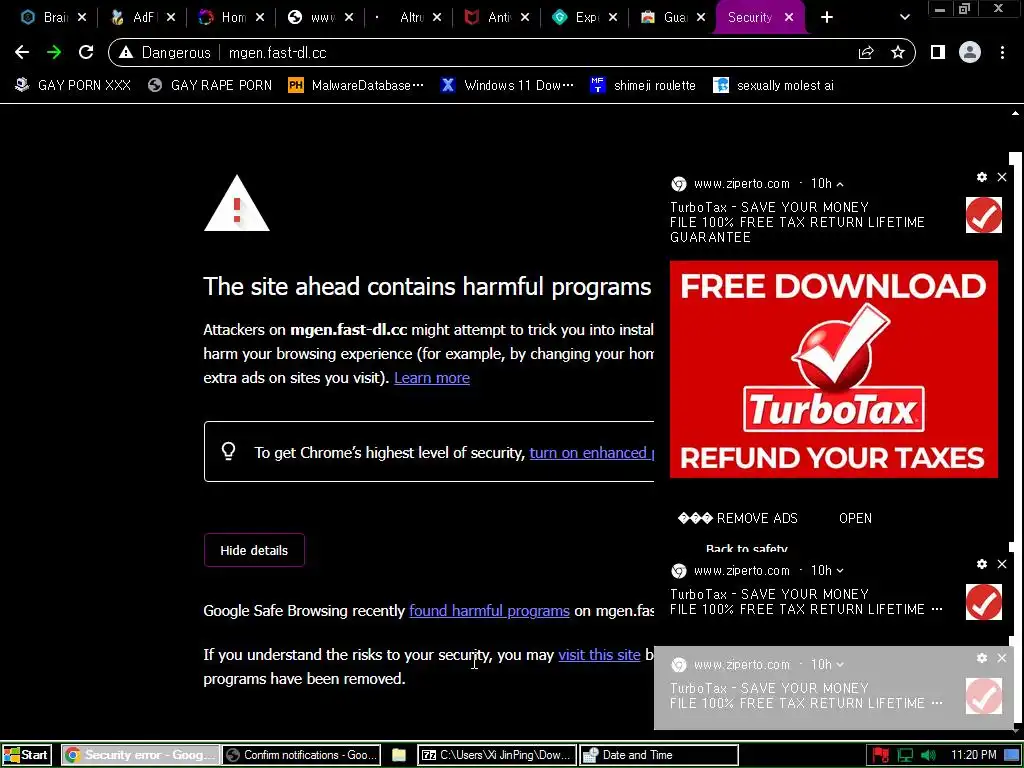Toggle the browser side panel icon
Screen dimensions: 1024x768
pos(938,52)
